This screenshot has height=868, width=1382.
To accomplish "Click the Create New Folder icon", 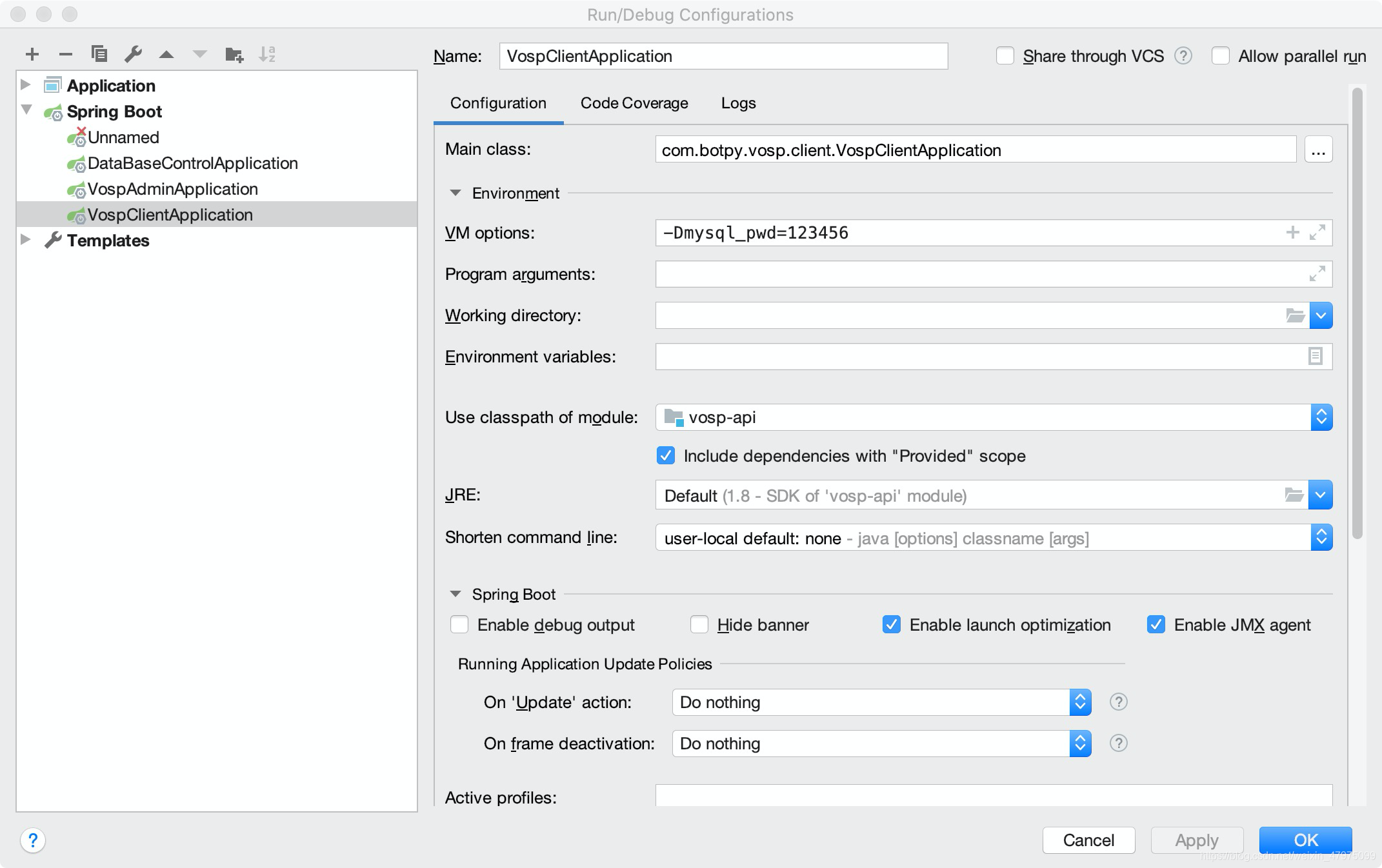I will coord(234,55).
